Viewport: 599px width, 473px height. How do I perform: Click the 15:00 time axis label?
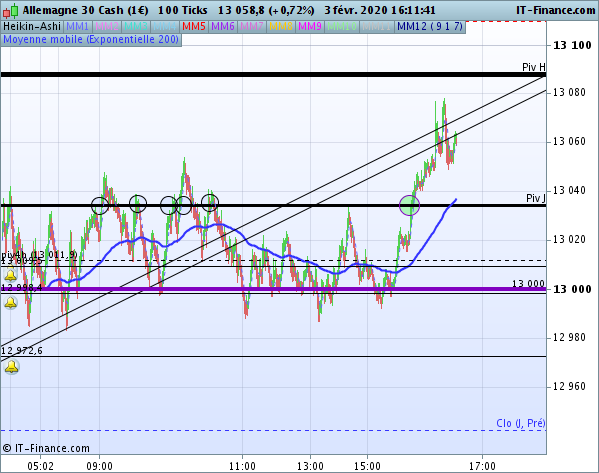(x=367, y=466)
